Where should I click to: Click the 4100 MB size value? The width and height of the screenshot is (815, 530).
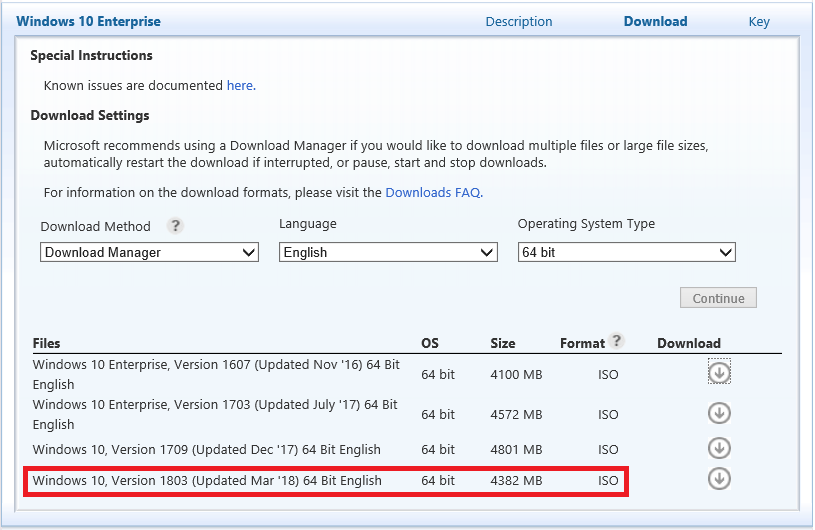[516, 375]
